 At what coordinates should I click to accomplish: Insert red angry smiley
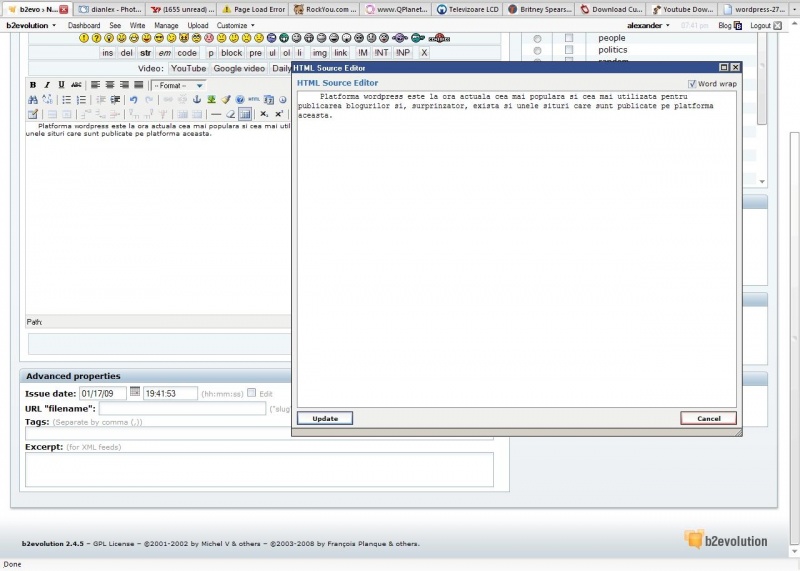coord(209,38)
